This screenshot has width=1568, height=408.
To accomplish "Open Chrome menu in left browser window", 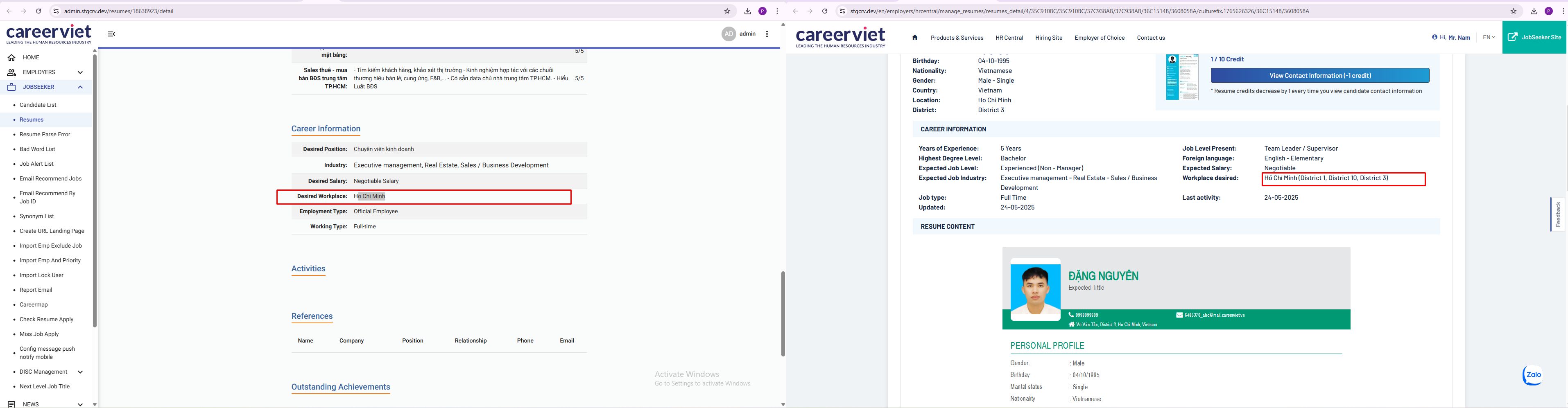I will tap(777, 11).
